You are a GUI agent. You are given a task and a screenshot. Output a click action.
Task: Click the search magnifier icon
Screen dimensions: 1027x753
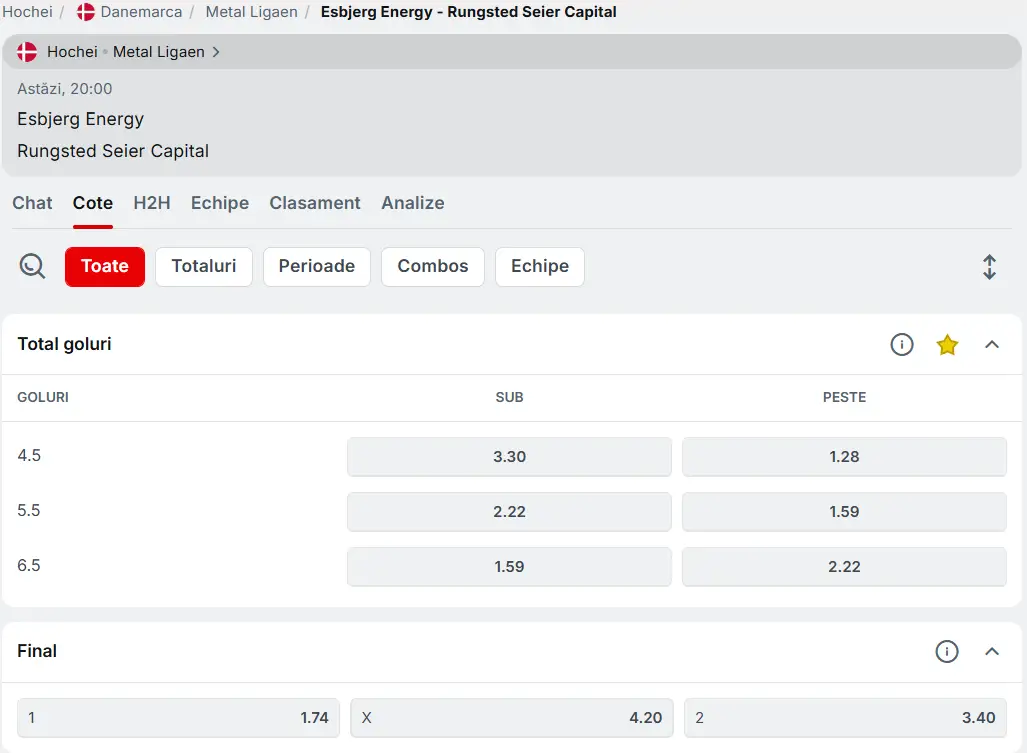(32, 266)
